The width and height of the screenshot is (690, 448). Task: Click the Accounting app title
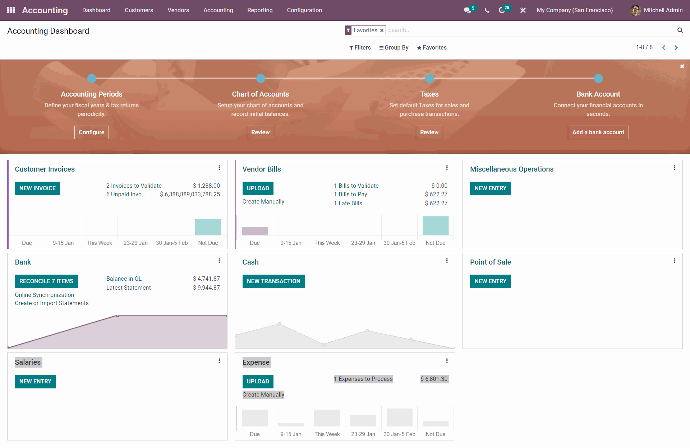pos(45,10)
